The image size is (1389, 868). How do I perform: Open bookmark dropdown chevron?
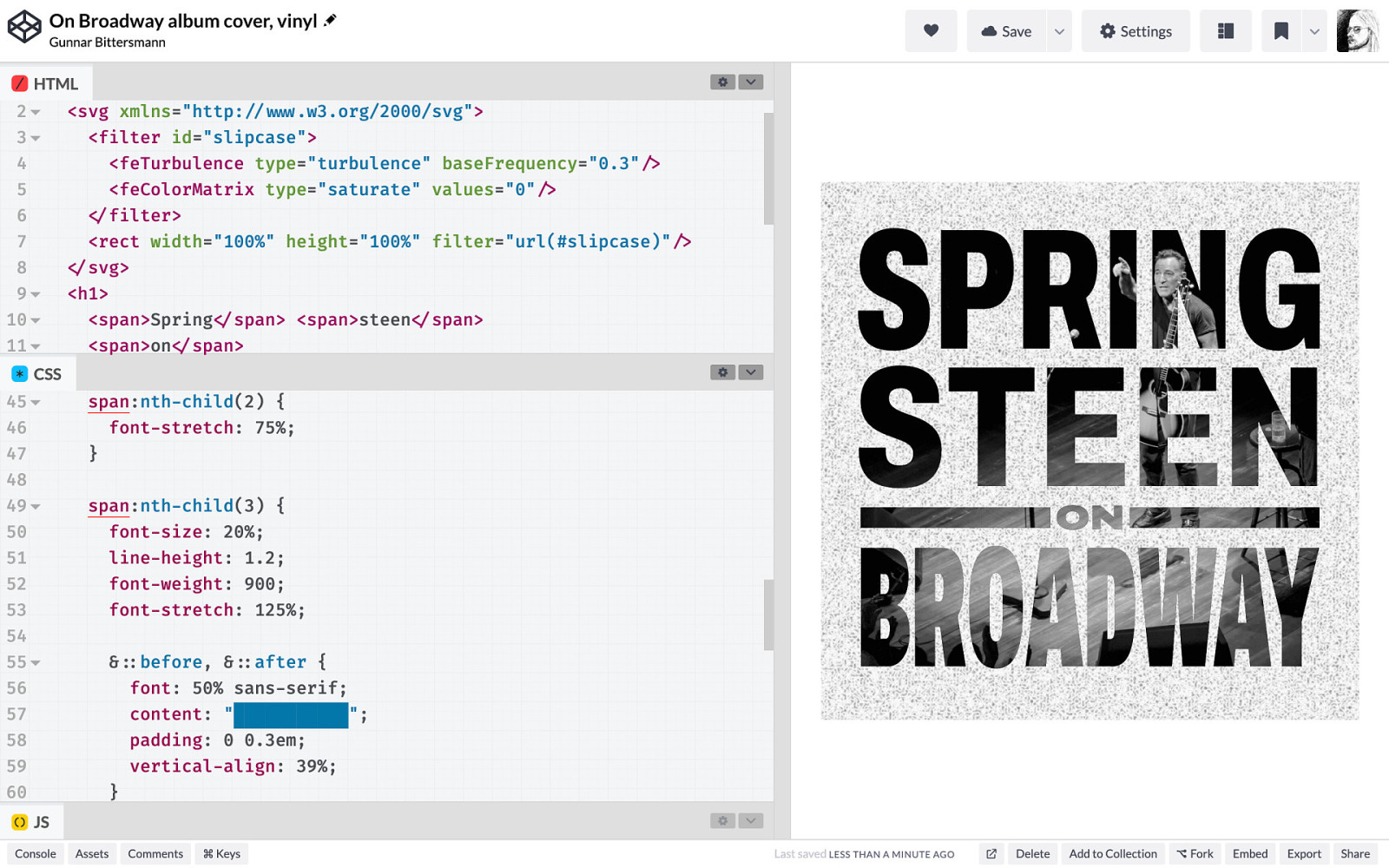click(1314, 31)
